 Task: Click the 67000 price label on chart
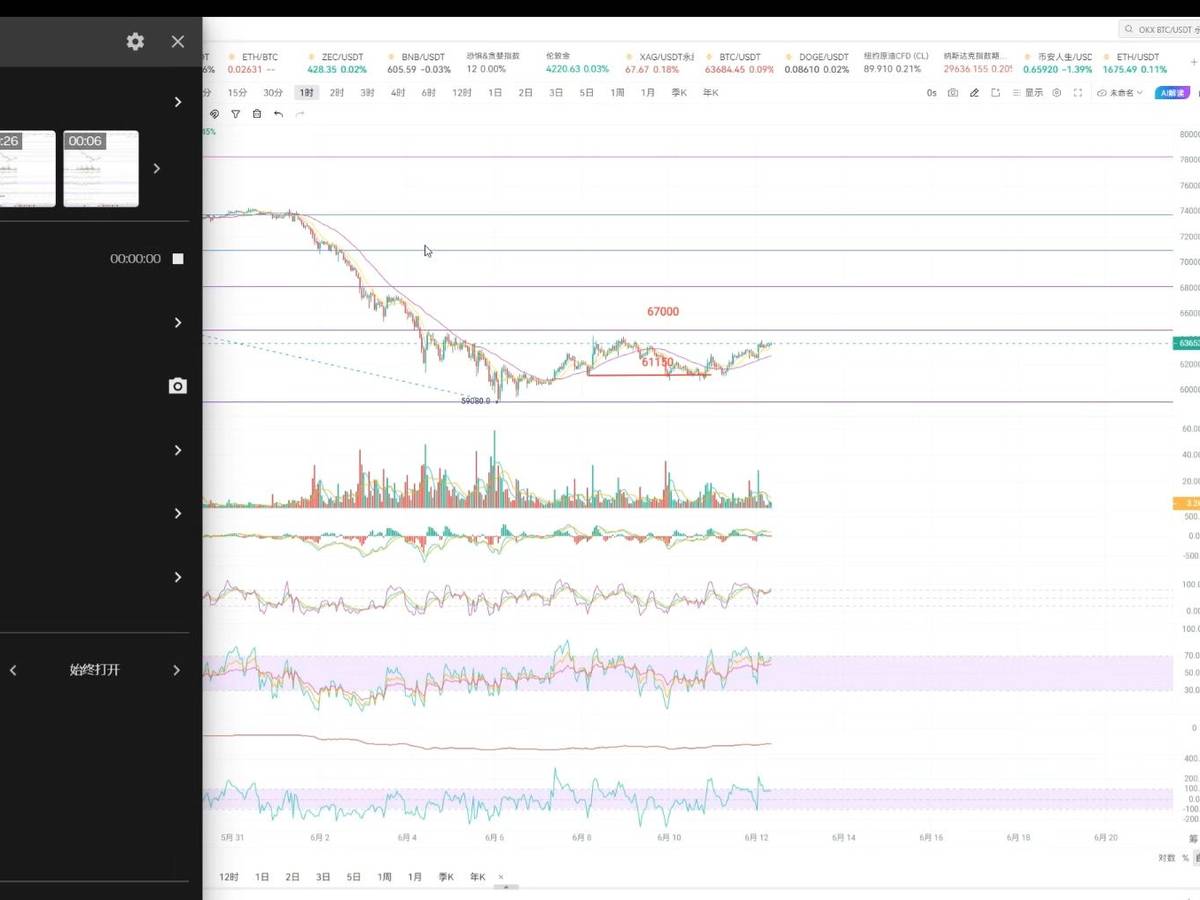click(x=663, y=312)
